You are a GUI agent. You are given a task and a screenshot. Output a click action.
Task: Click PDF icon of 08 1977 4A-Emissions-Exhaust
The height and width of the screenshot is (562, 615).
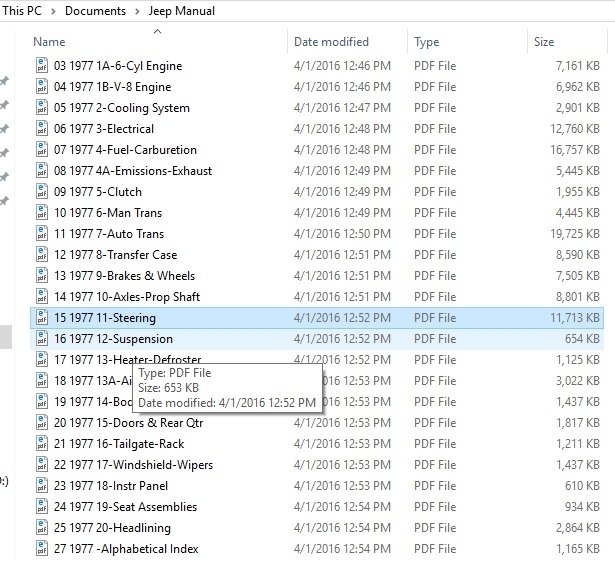click(x=42, y=170)
